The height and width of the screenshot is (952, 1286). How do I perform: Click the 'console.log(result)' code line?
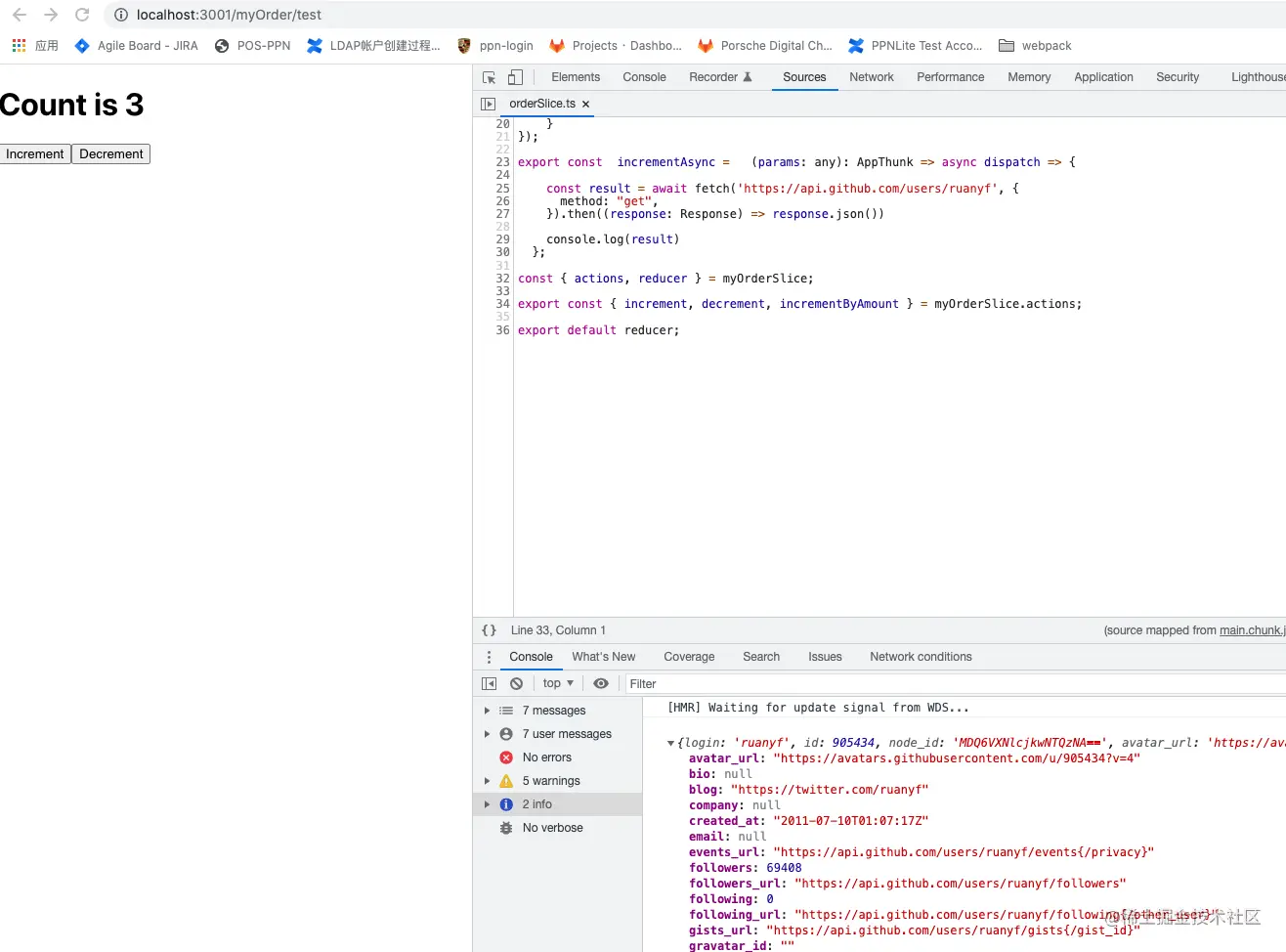pos(613,239)
